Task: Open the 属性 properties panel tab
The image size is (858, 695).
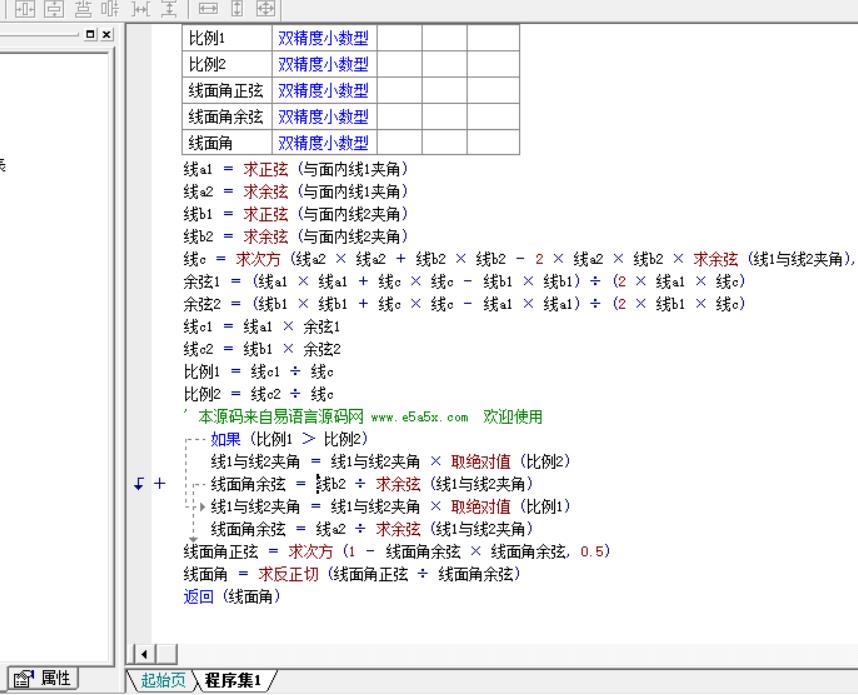Action: [42, 678]
